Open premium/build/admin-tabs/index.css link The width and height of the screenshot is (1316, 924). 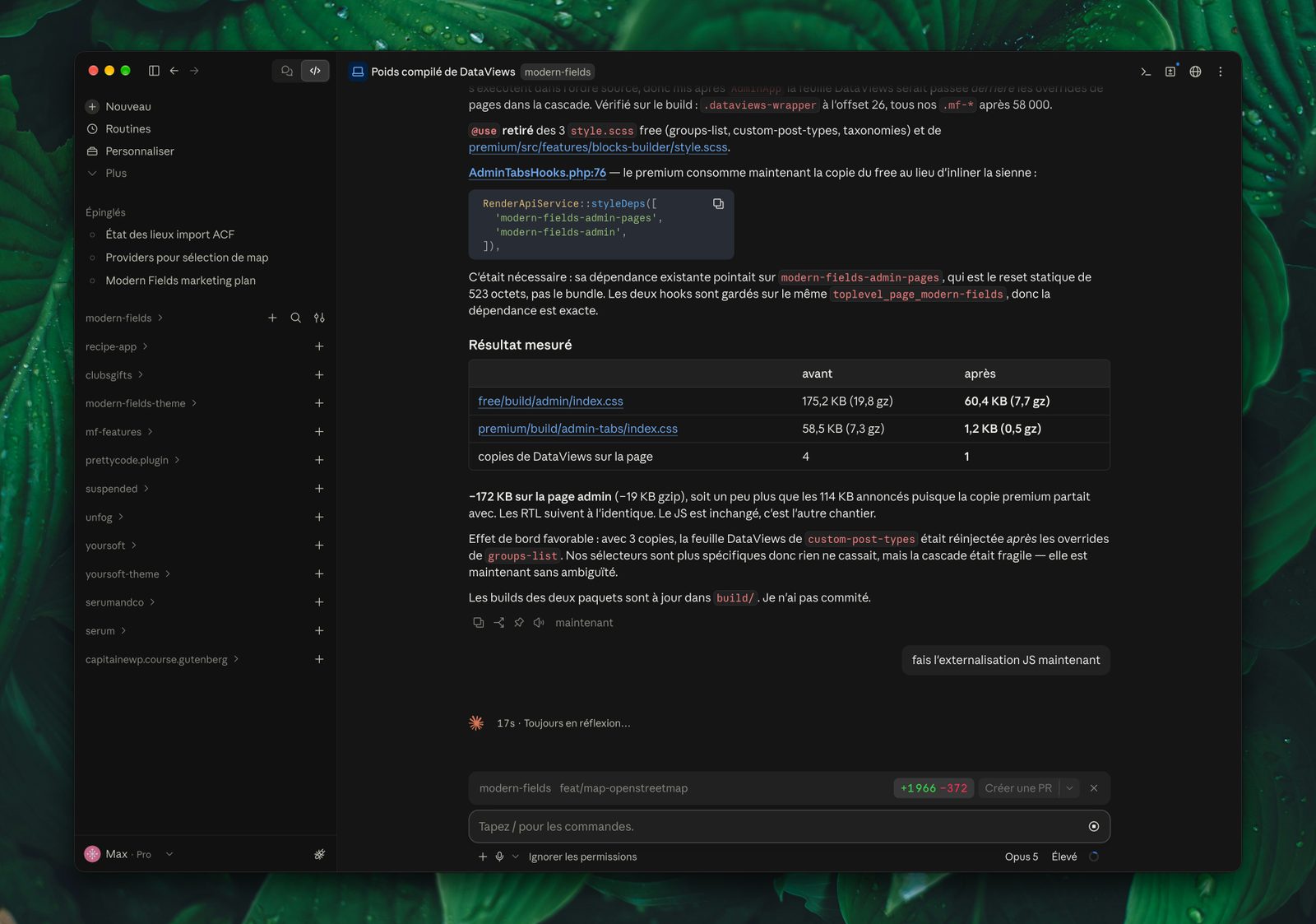coord(577,429)
